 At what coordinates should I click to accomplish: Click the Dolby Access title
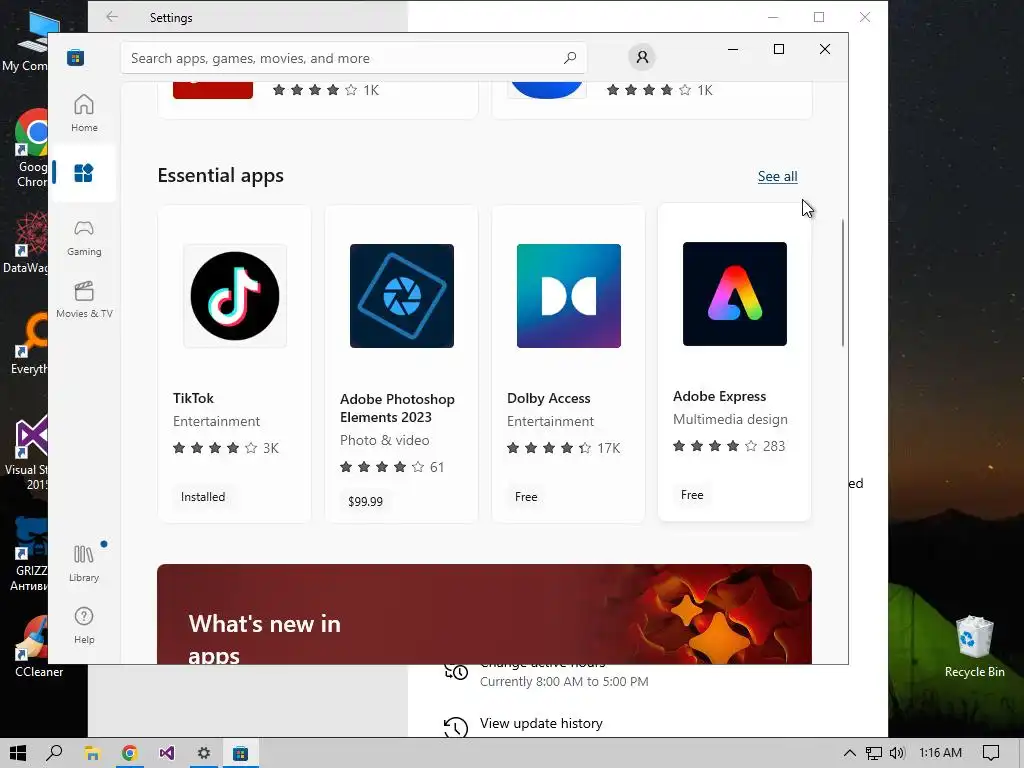coord(549,398)
